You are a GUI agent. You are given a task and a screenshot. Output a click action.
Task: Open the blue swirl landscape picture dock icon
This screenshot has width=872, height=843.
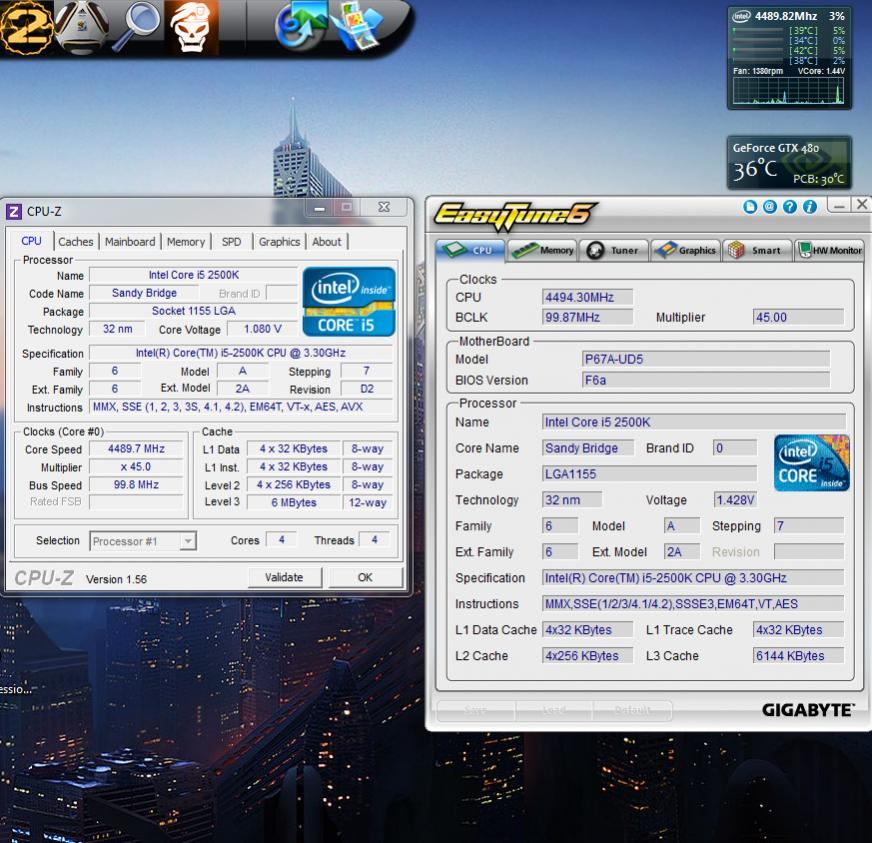pos(300,24)
